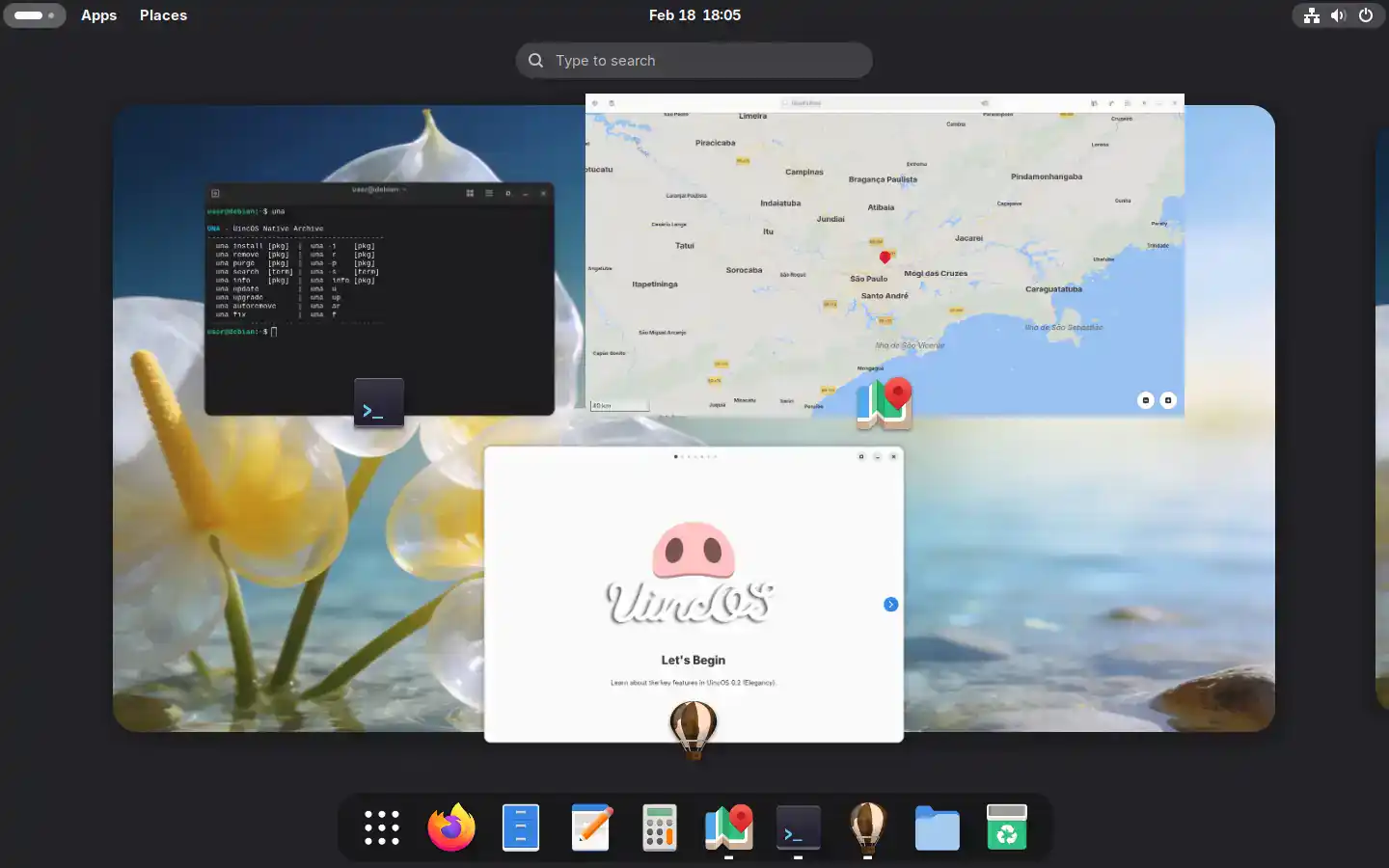Click the map pin icon overlaying the Maps window
The height and width of the screenshot is (868, 1389).
(885, 403)
